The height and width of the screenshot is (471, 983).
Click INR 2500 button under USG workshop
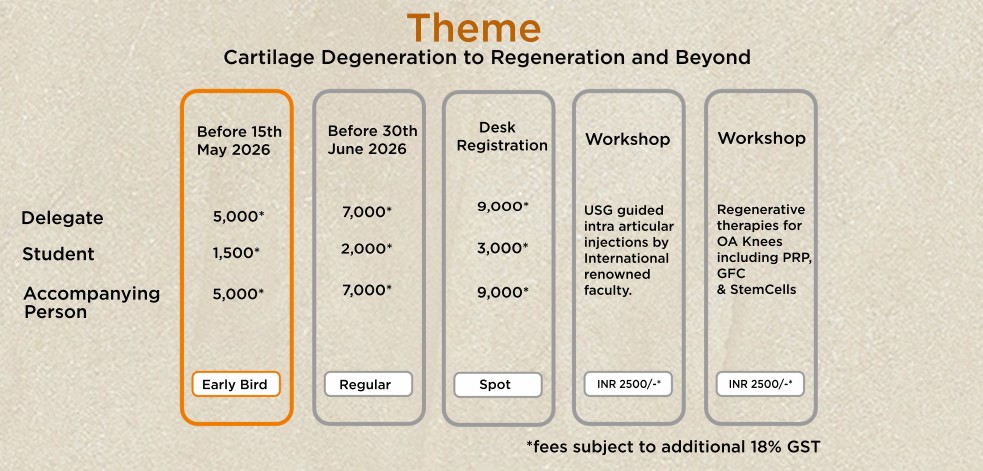(628, 384)
